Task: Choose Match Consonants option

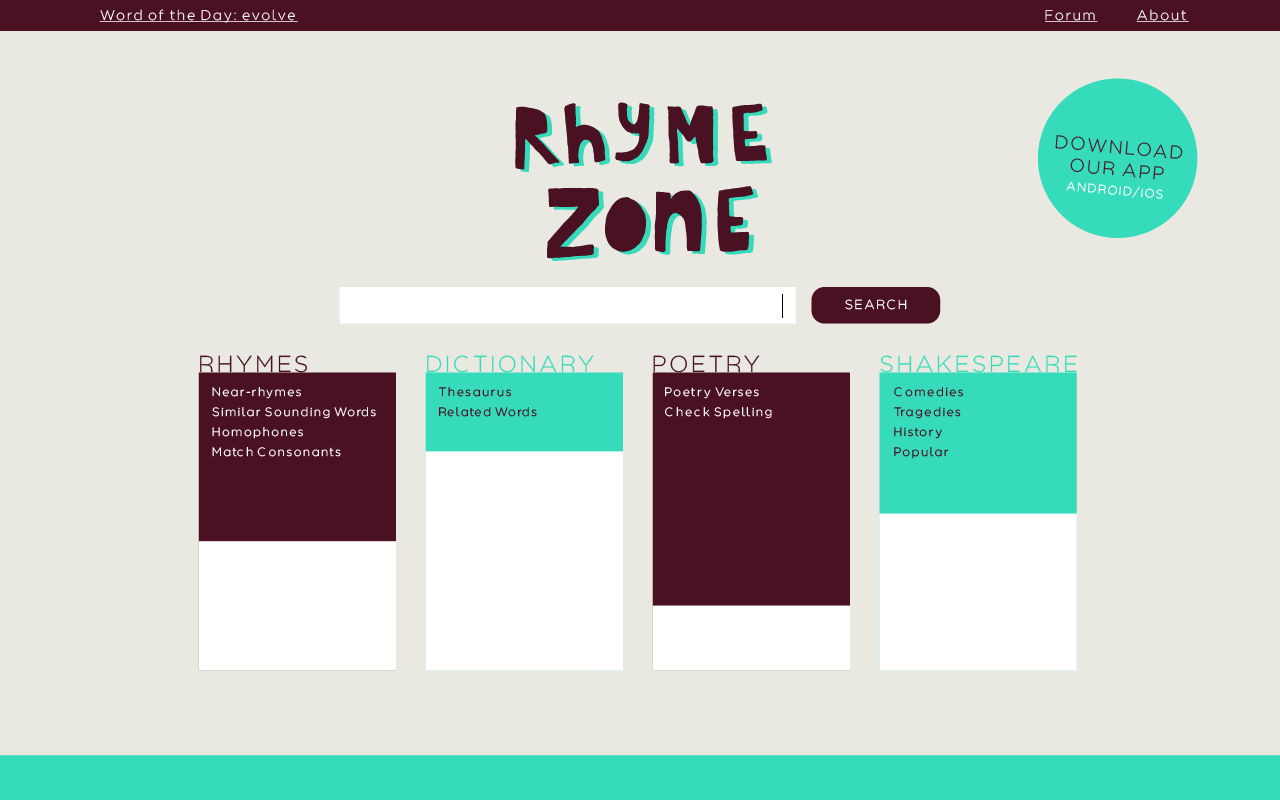Action: pyautogui.click(x=276, y=451)
